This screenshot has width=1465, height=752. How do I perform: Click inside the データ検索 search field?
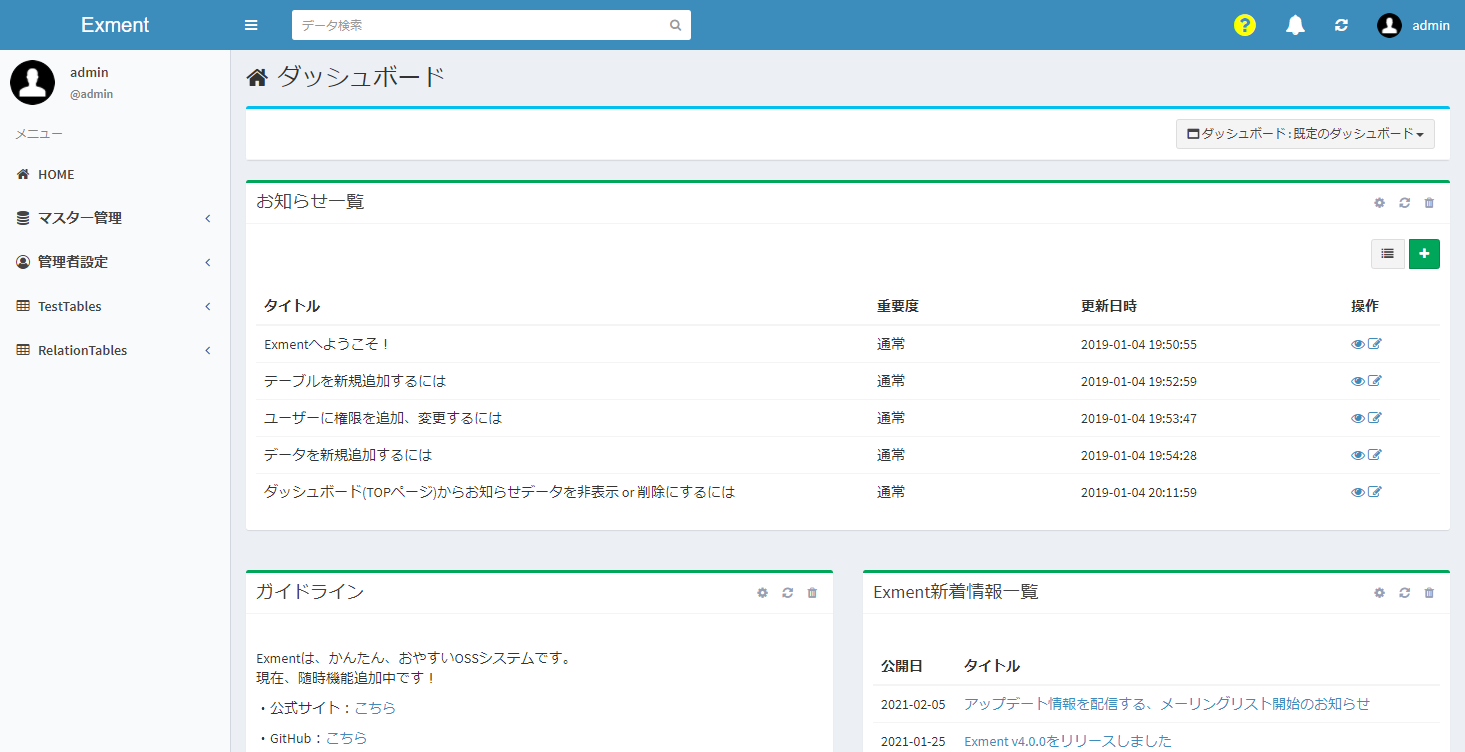tap(480, 24)
